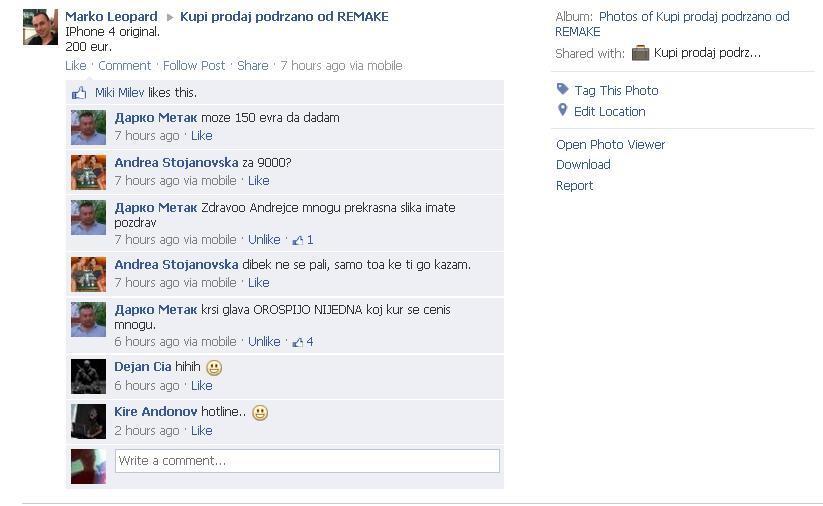Report this photo
Image resolution: width=823 pixels, height=506 pixels.
point(574,186)
